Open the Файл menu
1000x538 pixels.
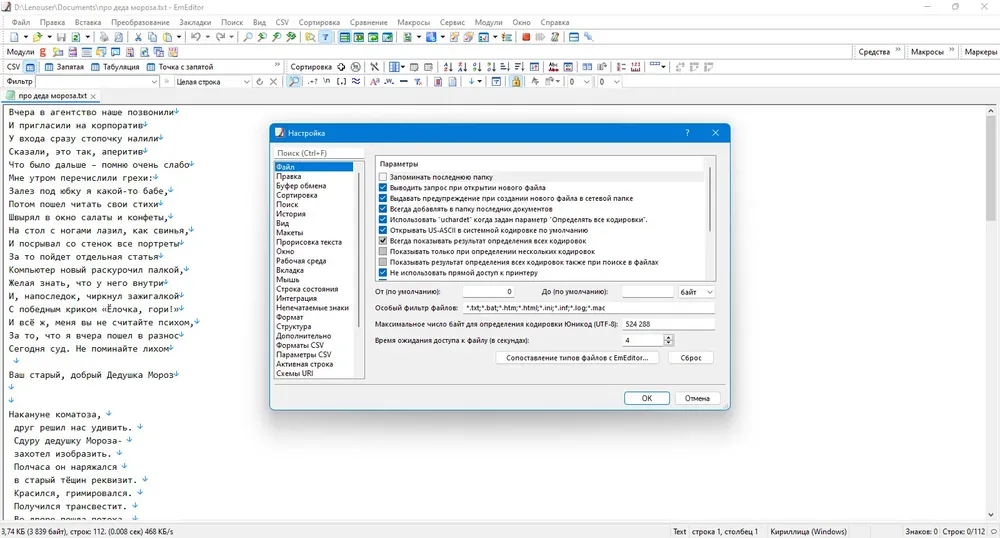pos(20,22)
